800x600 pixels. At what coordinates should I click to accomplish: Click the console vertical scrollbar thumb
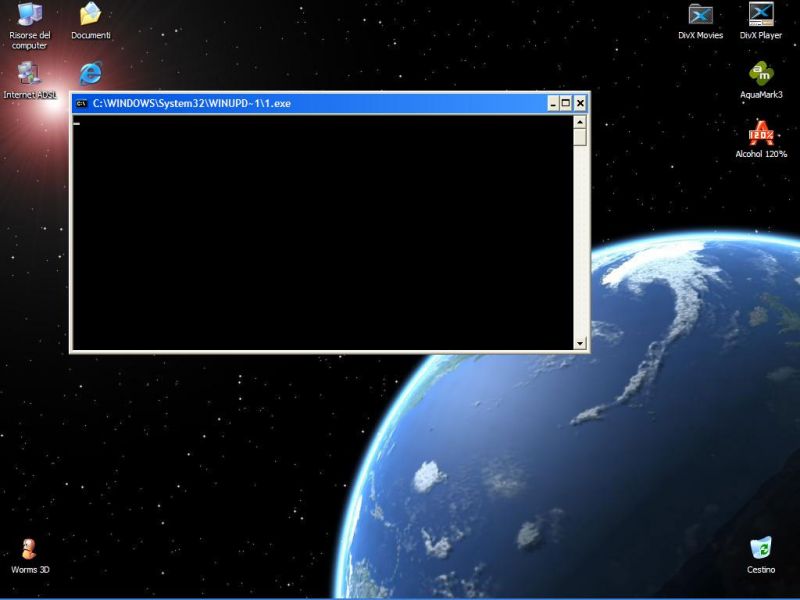[x=580, y=137]
